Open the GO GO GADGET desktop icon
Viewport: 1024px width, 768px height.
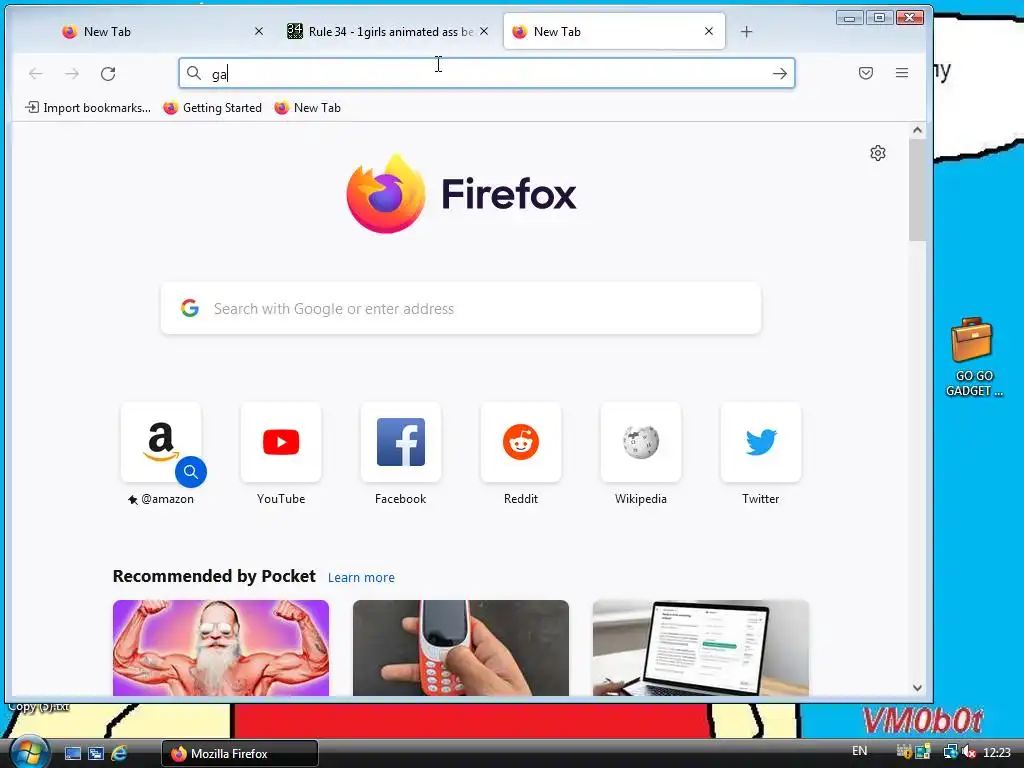(972, 357)
